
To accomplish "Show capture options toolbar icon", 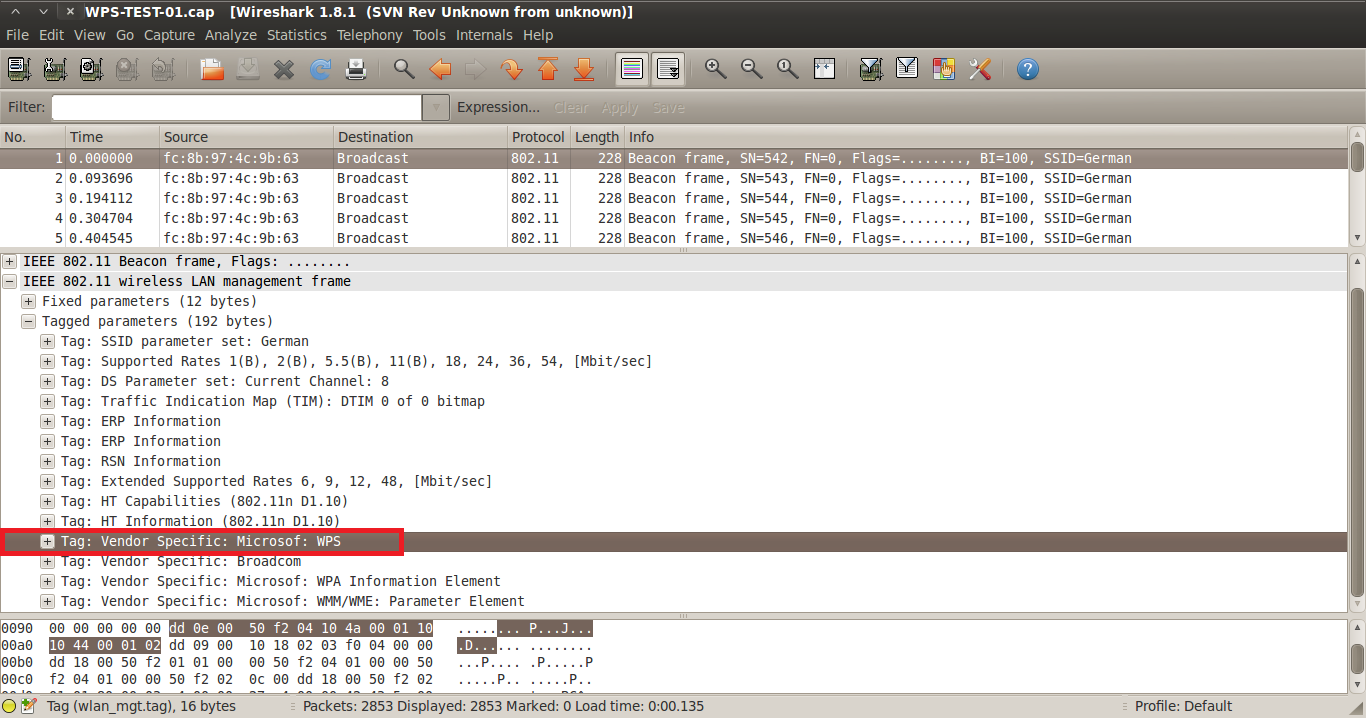I will pos(54,69).
